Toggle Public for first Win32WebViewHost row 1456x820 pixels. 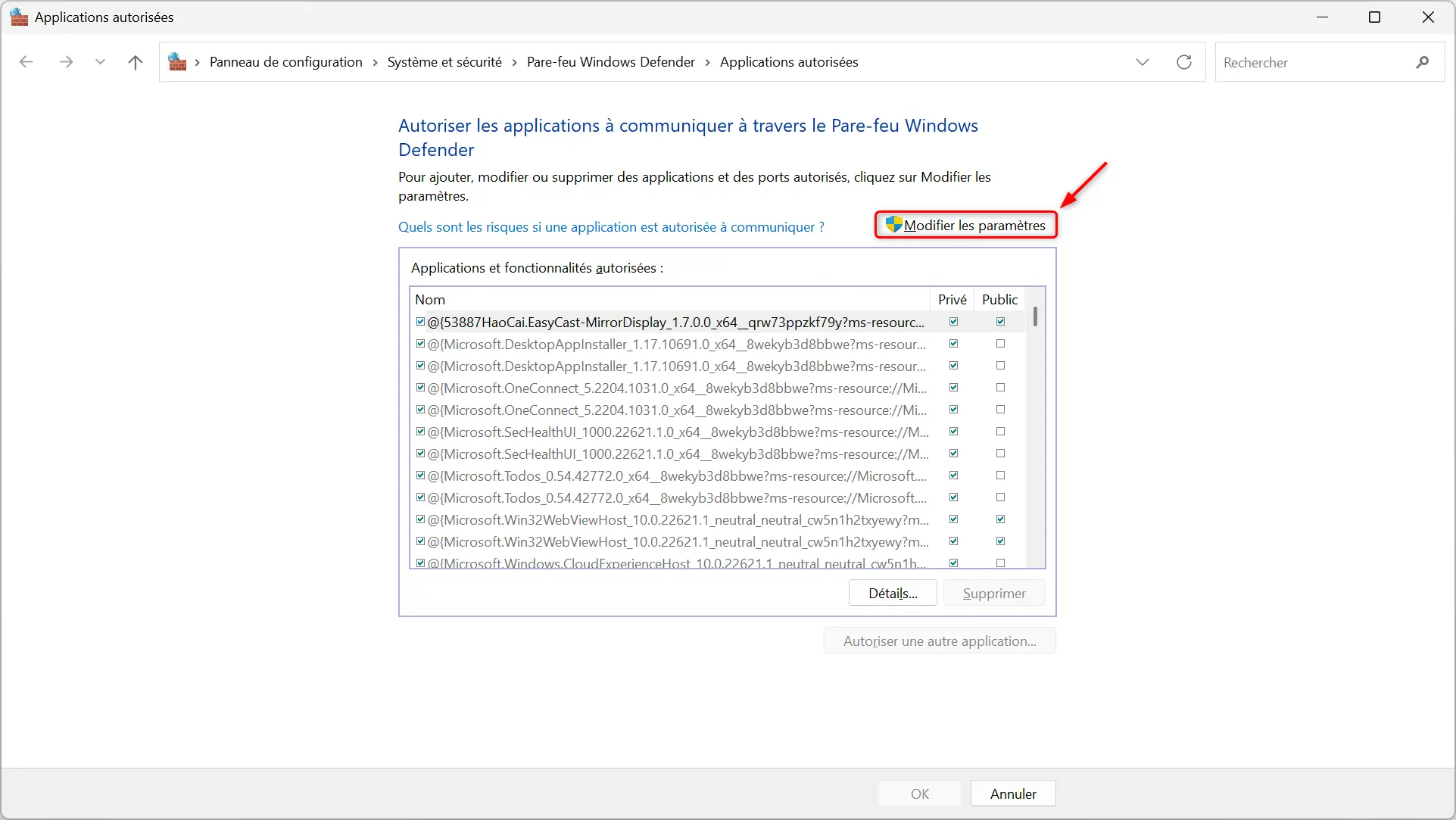(x=1000, y=519)
